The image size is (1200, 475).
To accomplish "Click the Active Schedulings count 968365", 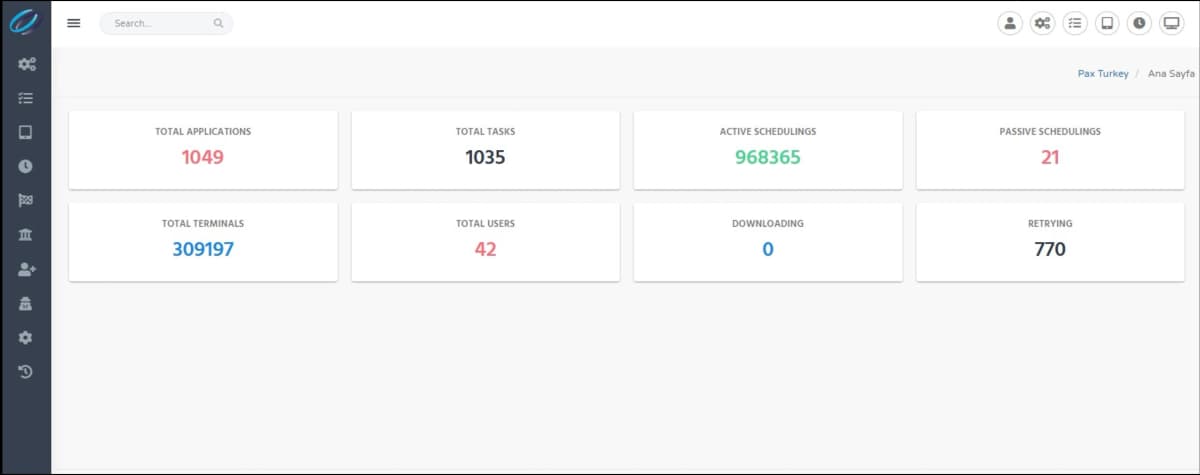I will pyautogui.click(x=768, y=158).
